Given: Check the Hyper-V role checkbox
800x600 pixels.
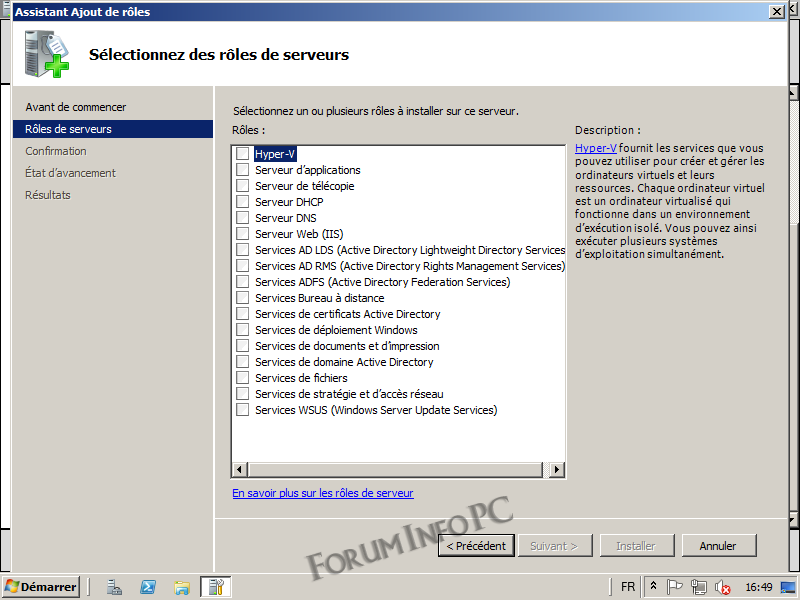Looking at the screenshot, I should (x=243, y=154).
